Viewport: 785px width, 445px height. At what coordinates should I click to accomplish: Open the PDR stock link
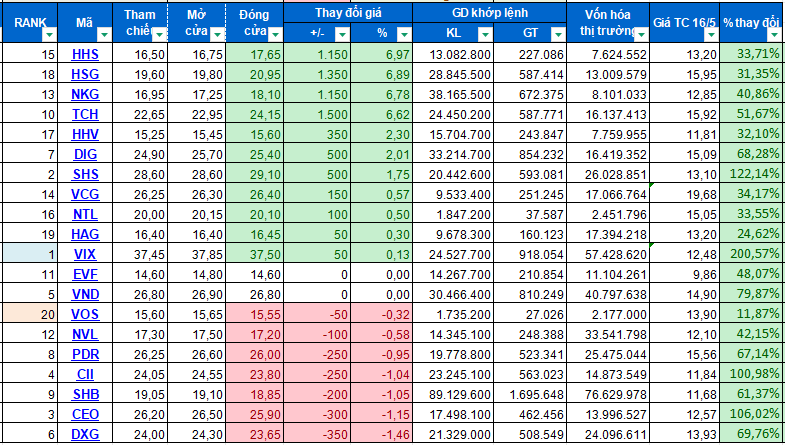point(85,354)
